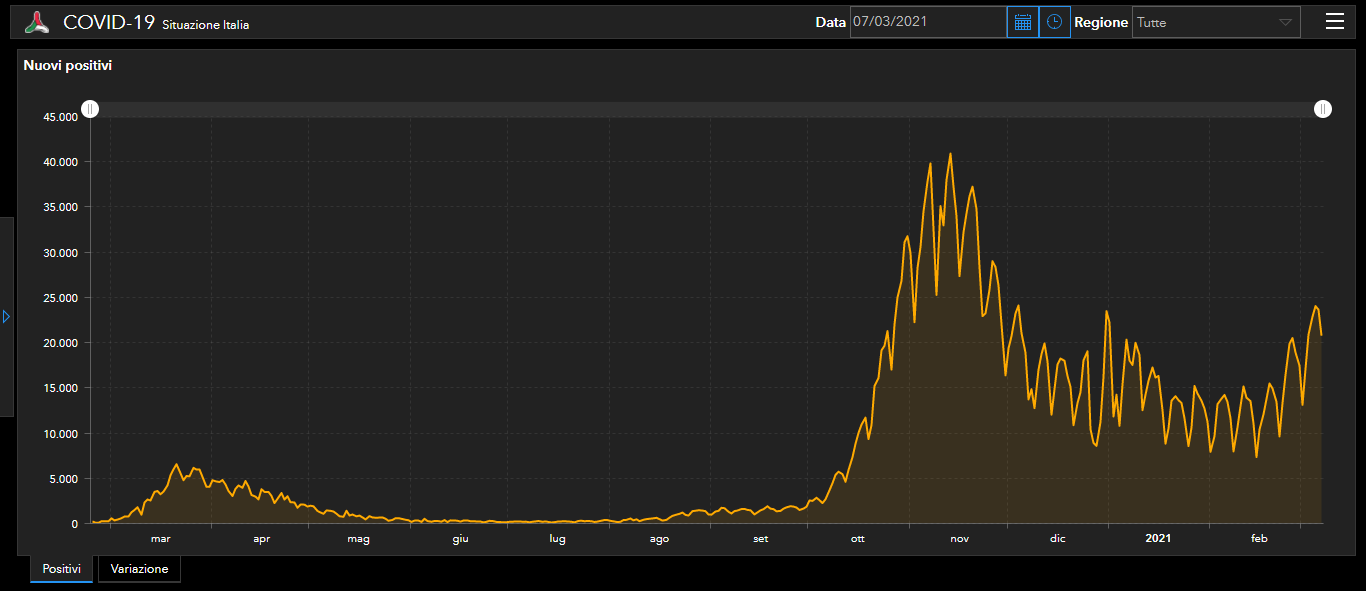Click the Data field showing 07/03/2021
1366x591 pixels.
click(927, 22)
